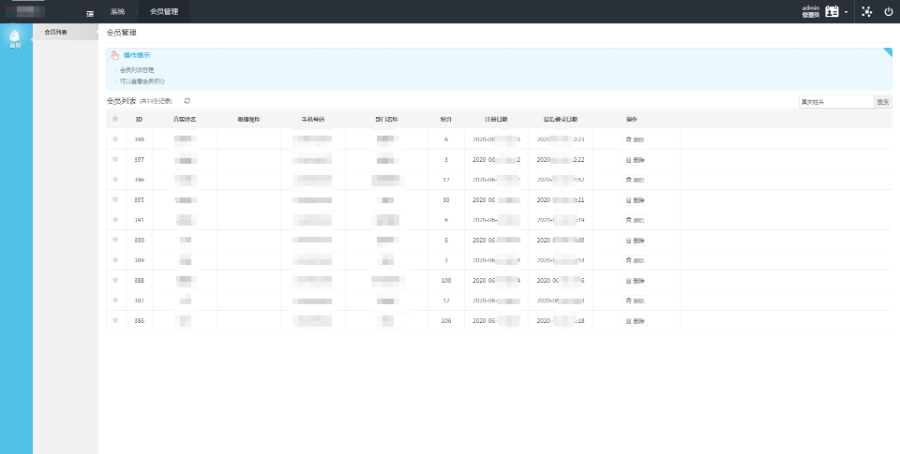Toggle the star for member ID 386
900x454 pixels.
tap(115, 321)
